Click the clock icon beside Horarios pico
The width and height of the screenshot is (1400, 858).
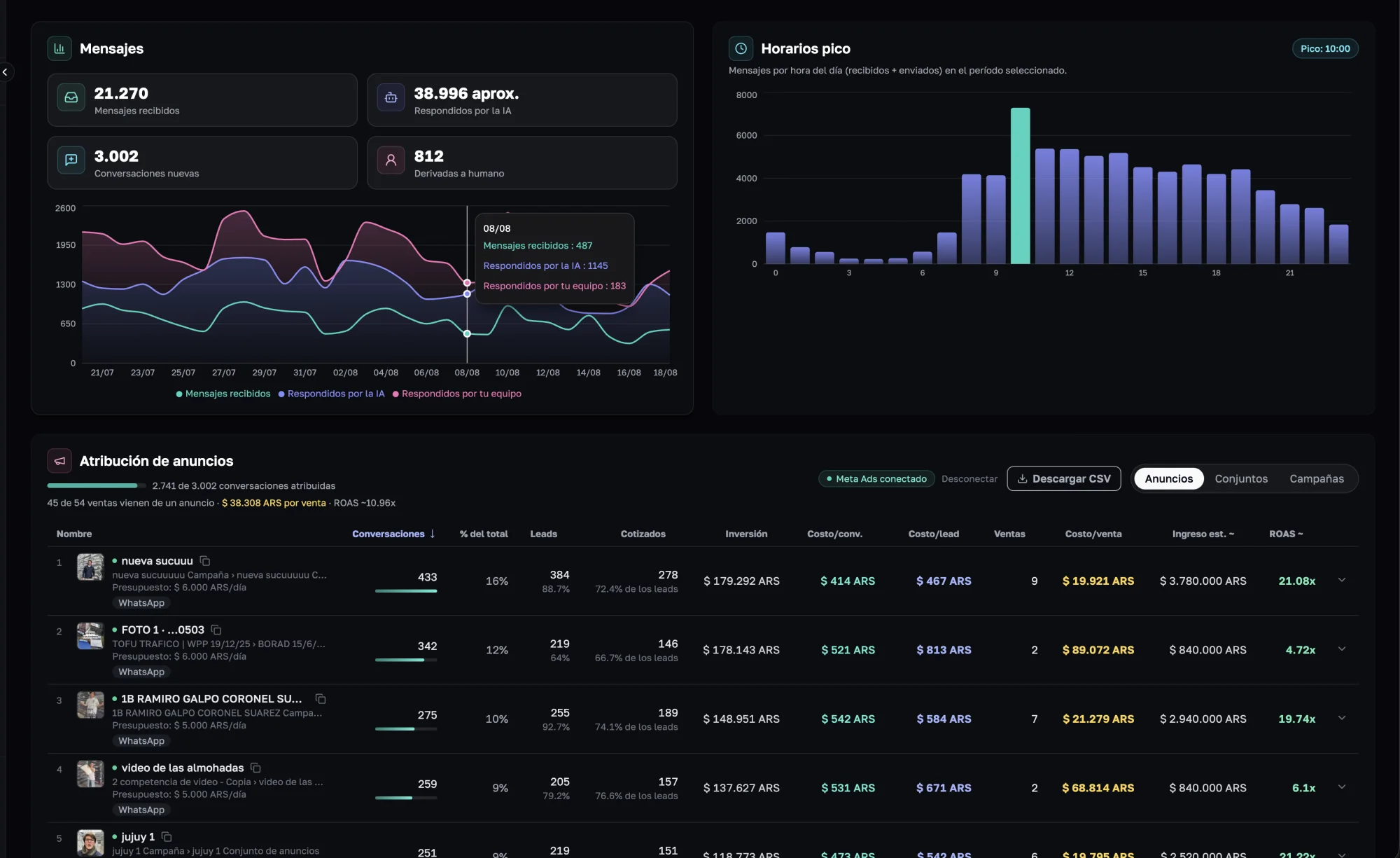click(x=741, y=48)
